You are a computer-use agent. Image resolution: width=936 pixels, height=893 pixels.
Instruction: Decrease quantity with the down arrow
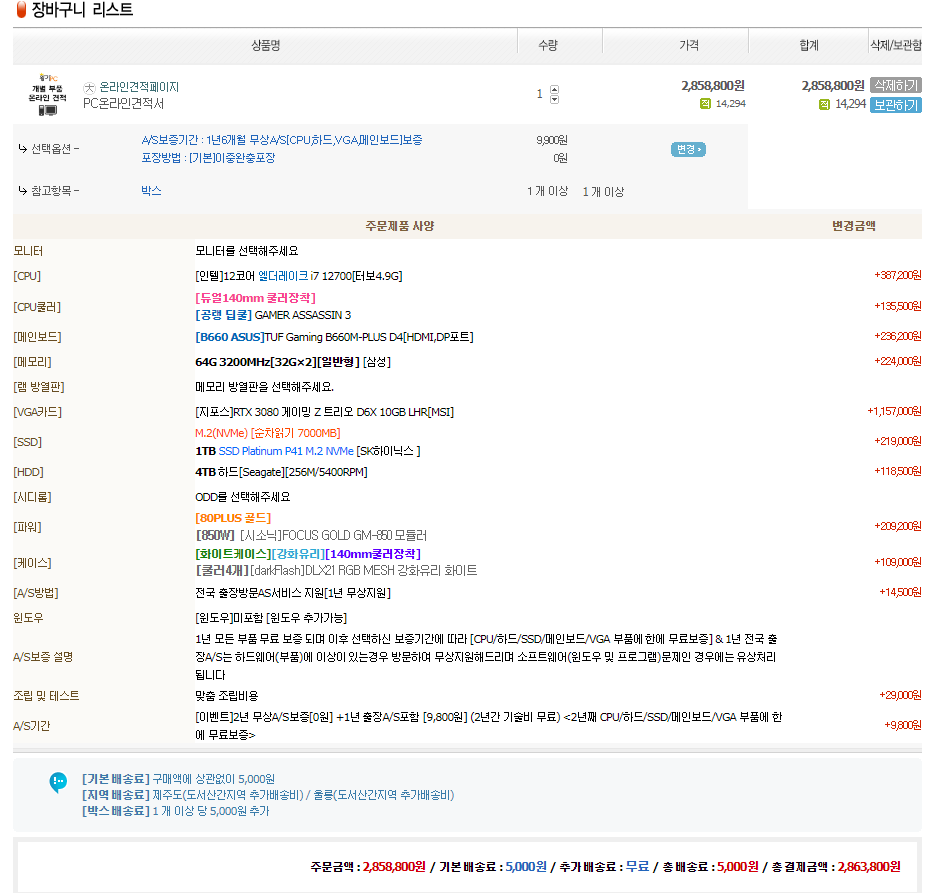(555, 99)
